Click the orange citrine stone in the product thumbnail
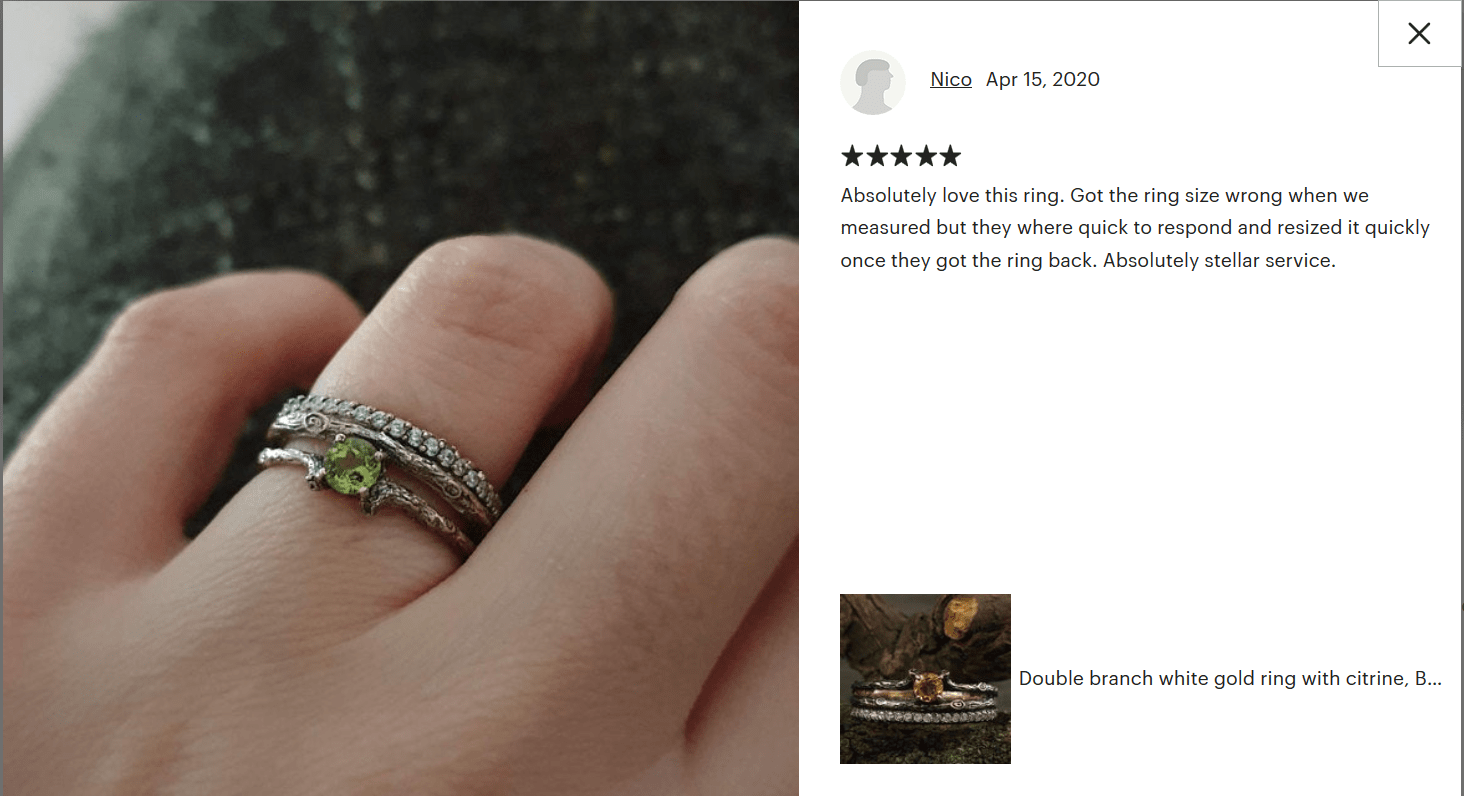1464x796 pixels. [928, 687]
